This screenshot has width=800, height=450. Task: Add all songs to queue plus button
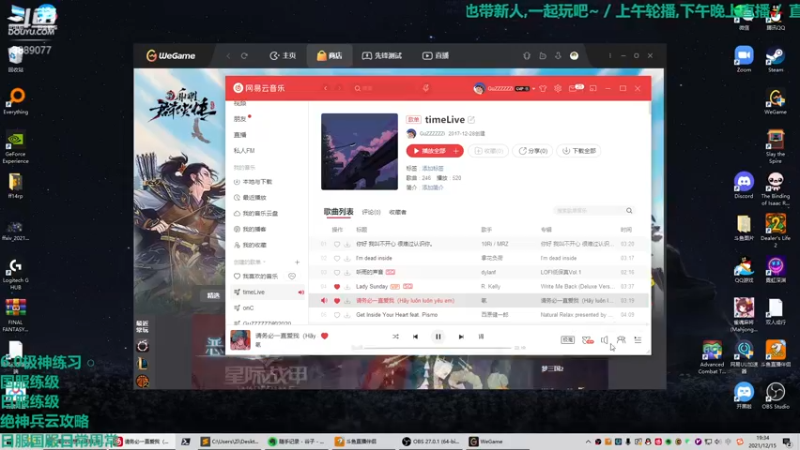pos(457,151)
